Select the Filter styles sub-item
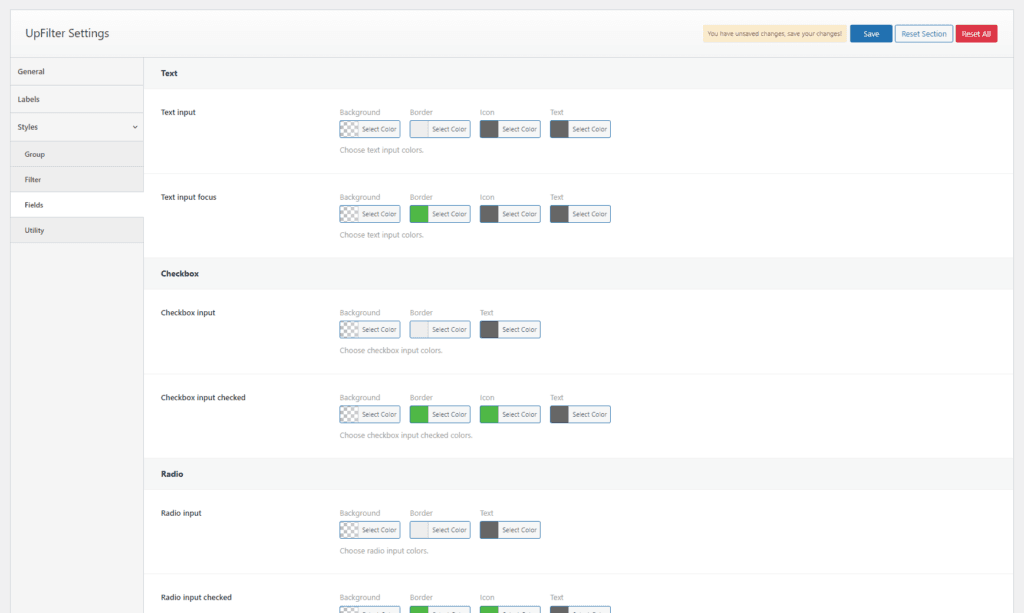The width and height of the screenshot is (1024, 613). coord(77,180)
